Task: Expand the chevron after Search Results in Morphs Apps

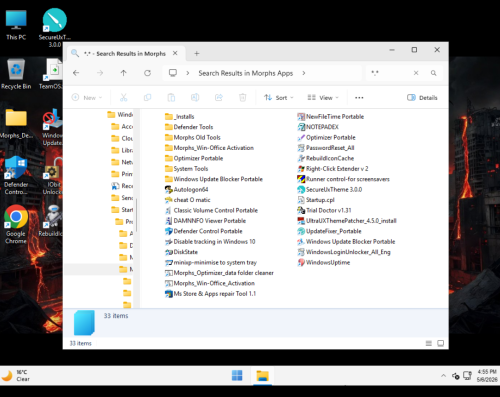Action: pos(304,73)
